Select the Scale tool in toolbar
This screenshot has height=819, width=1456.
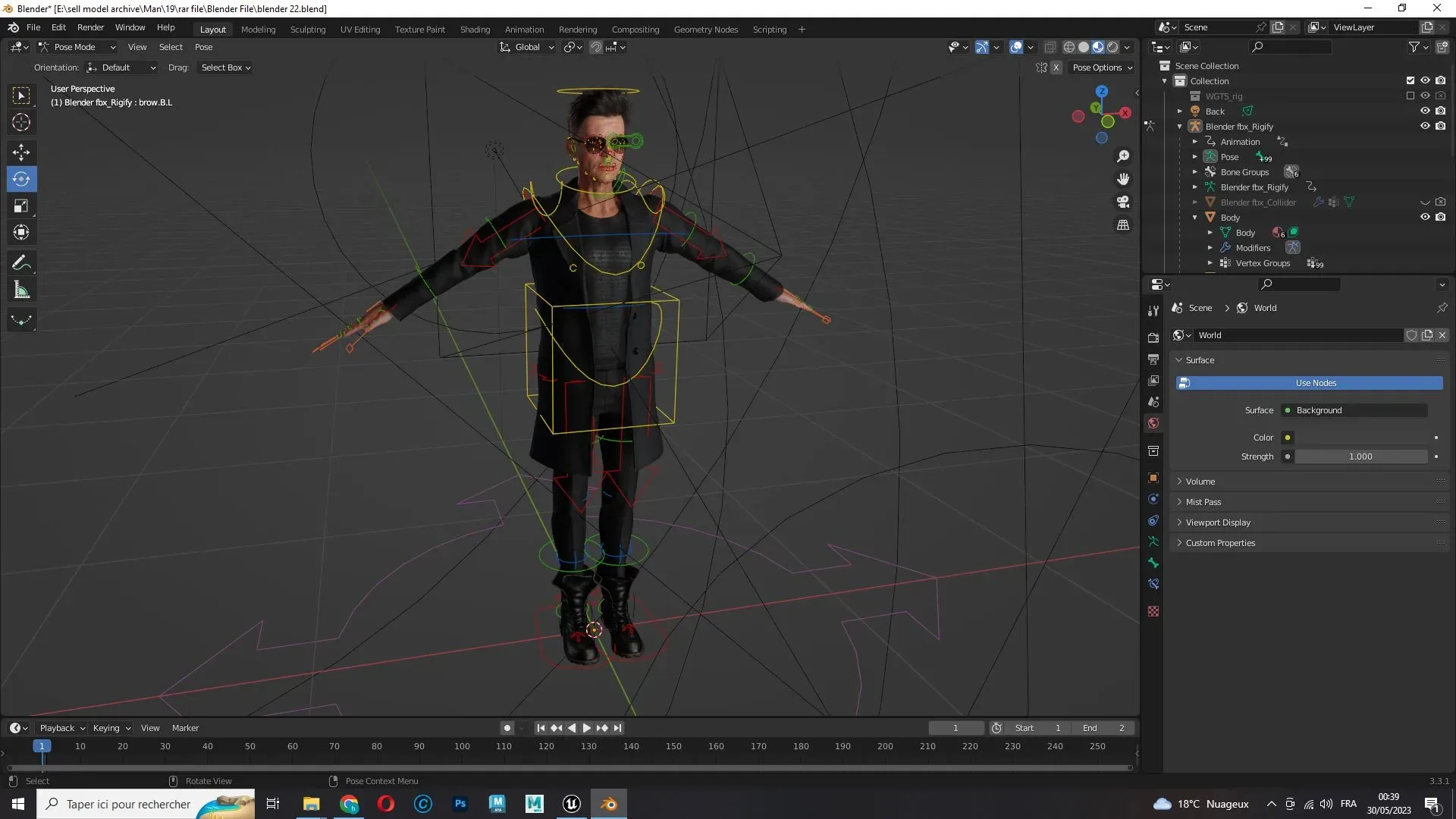coord(21,206)
